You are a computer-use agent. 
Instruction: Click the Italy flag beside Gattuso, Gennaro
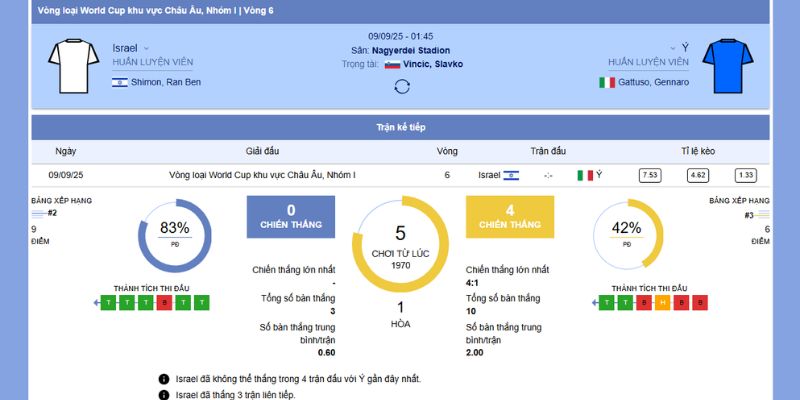click(x=606, y=82)
